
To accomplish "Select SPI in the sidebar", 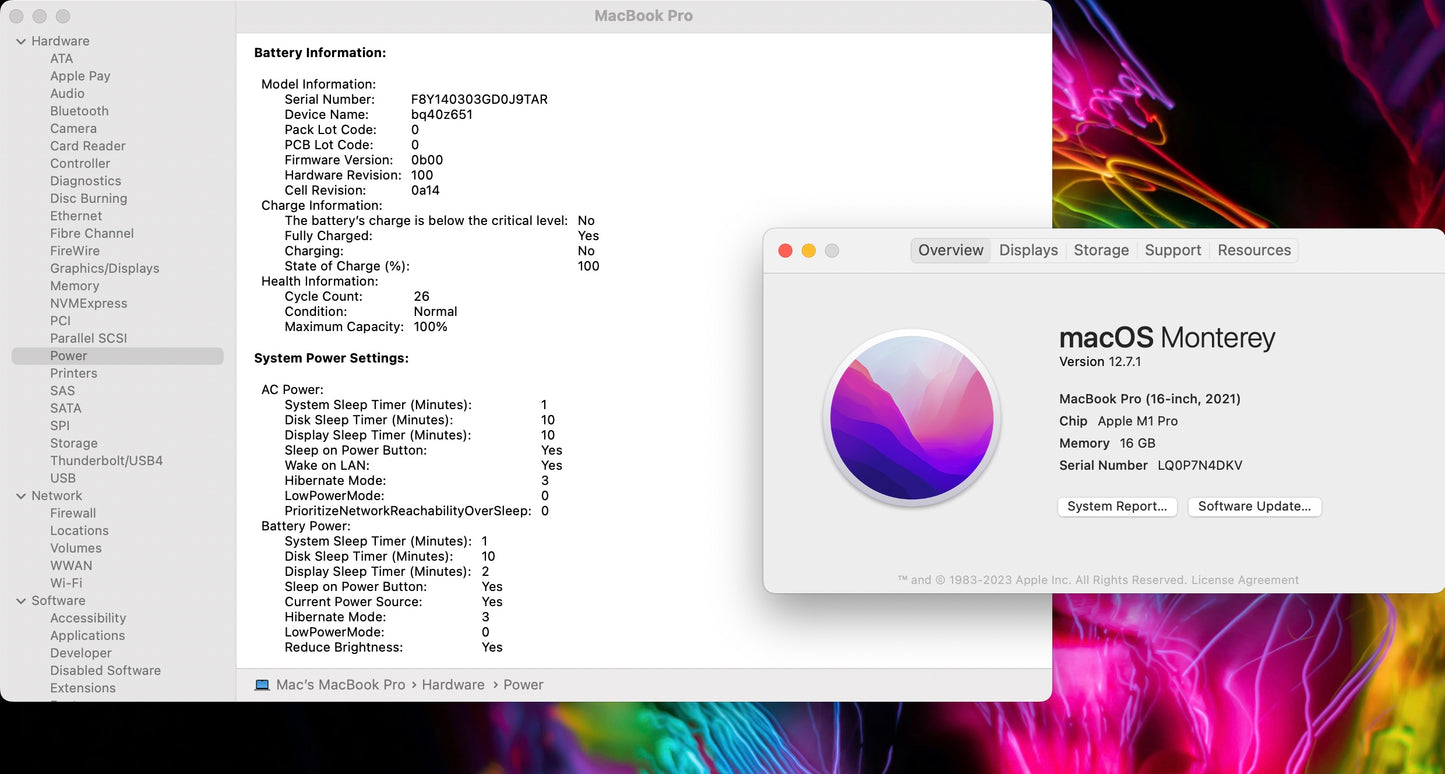I will pos(60,426).
